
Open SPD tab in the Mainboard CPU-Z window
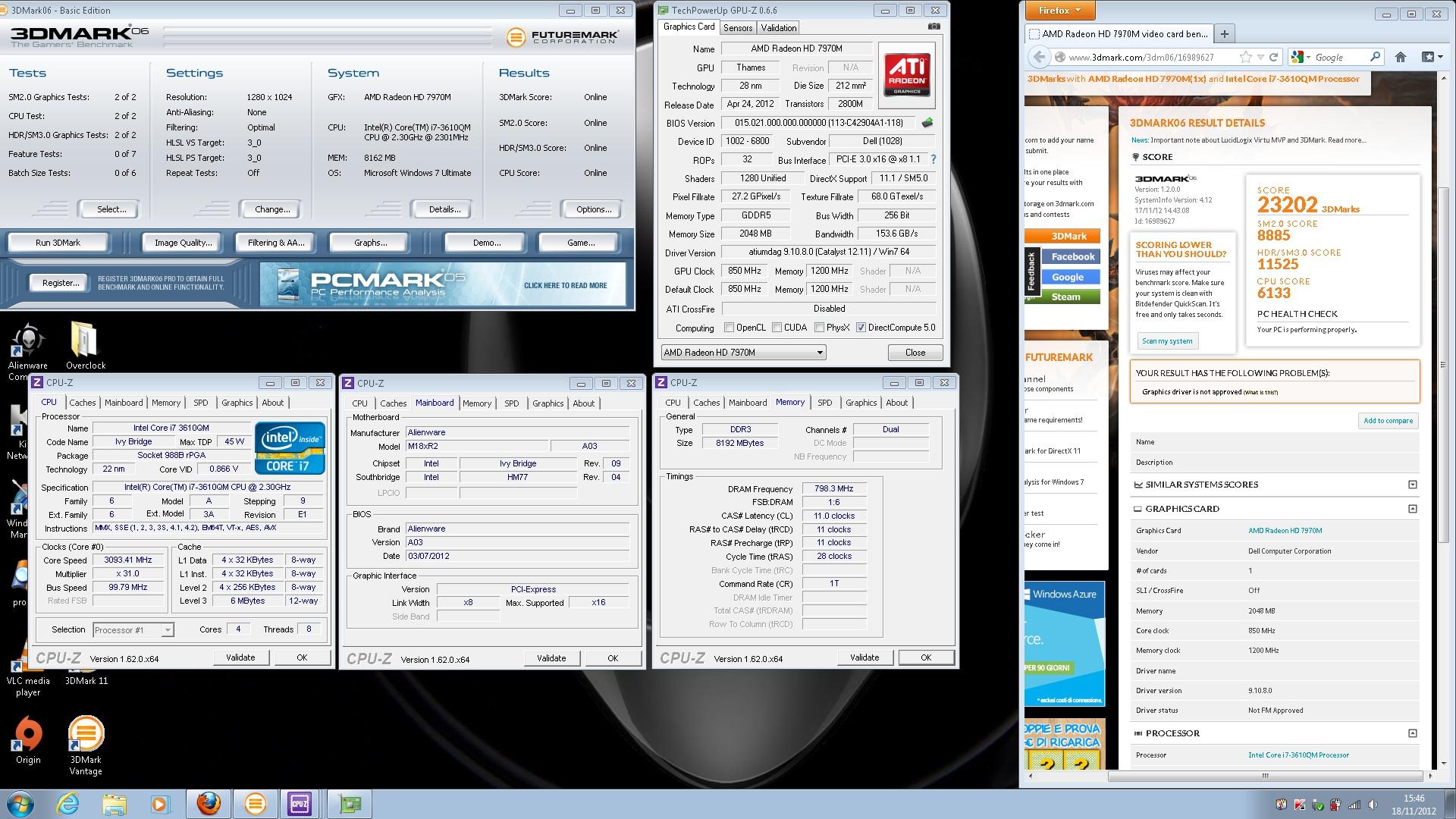(512, 403)
